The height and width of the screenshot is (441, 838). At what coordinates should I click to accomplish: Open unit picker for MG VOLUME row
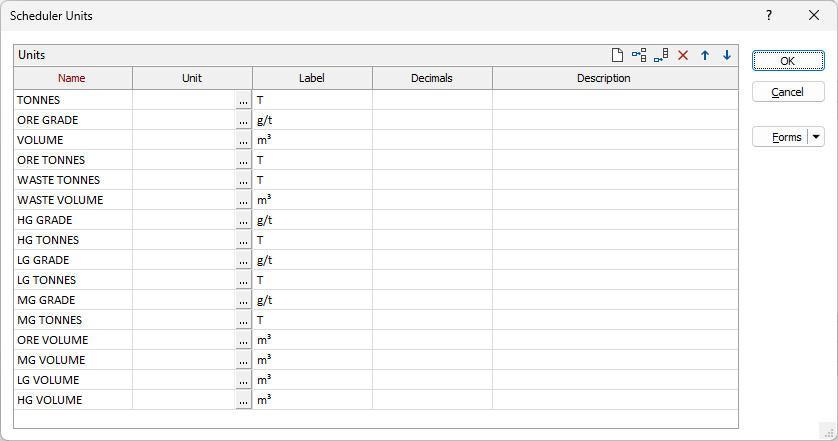click(x=243, y=360)
